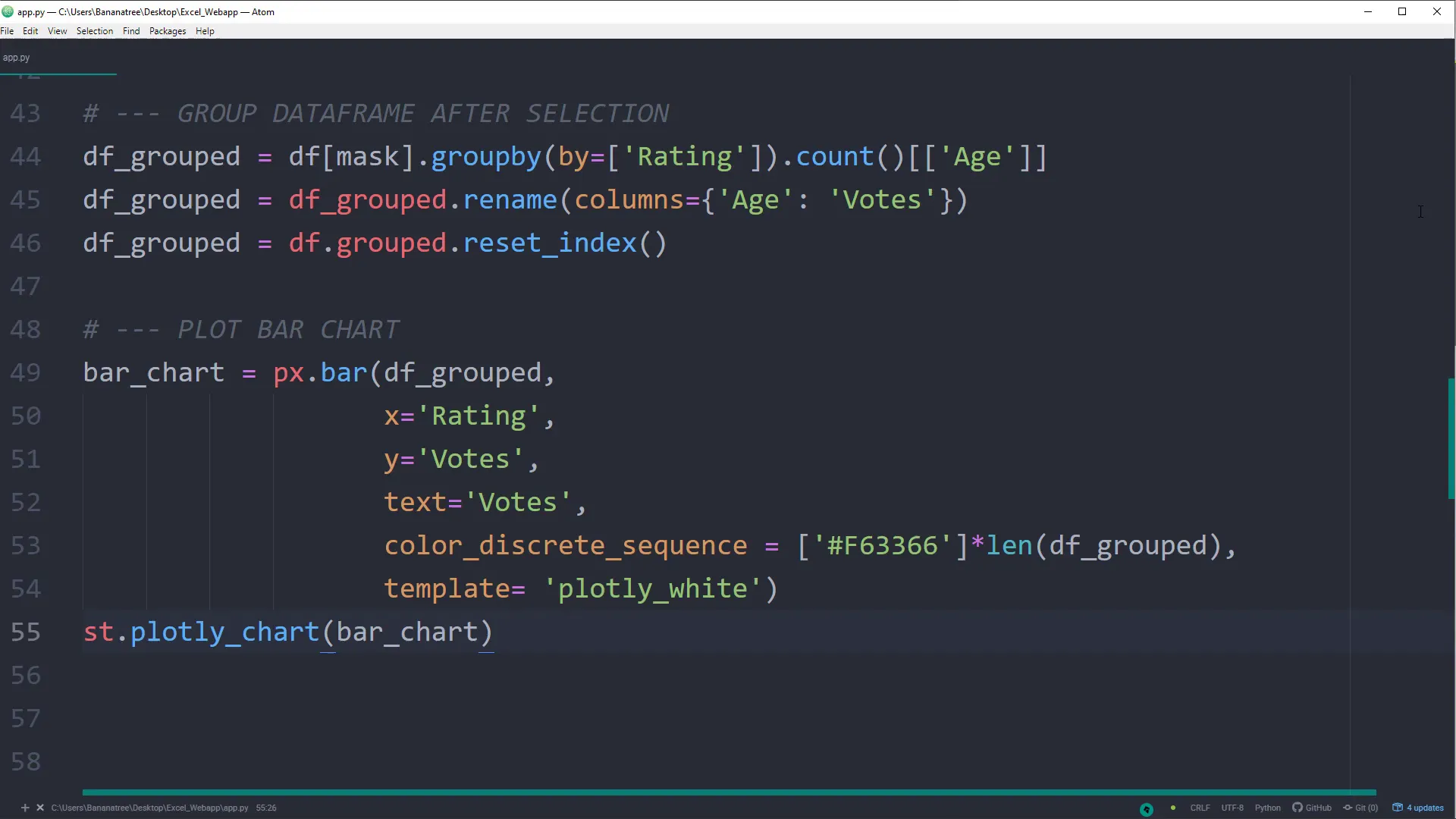Click the cursor position 55:26 indicator
This screenshot has height=819, width=1456.
coord(265,808)
